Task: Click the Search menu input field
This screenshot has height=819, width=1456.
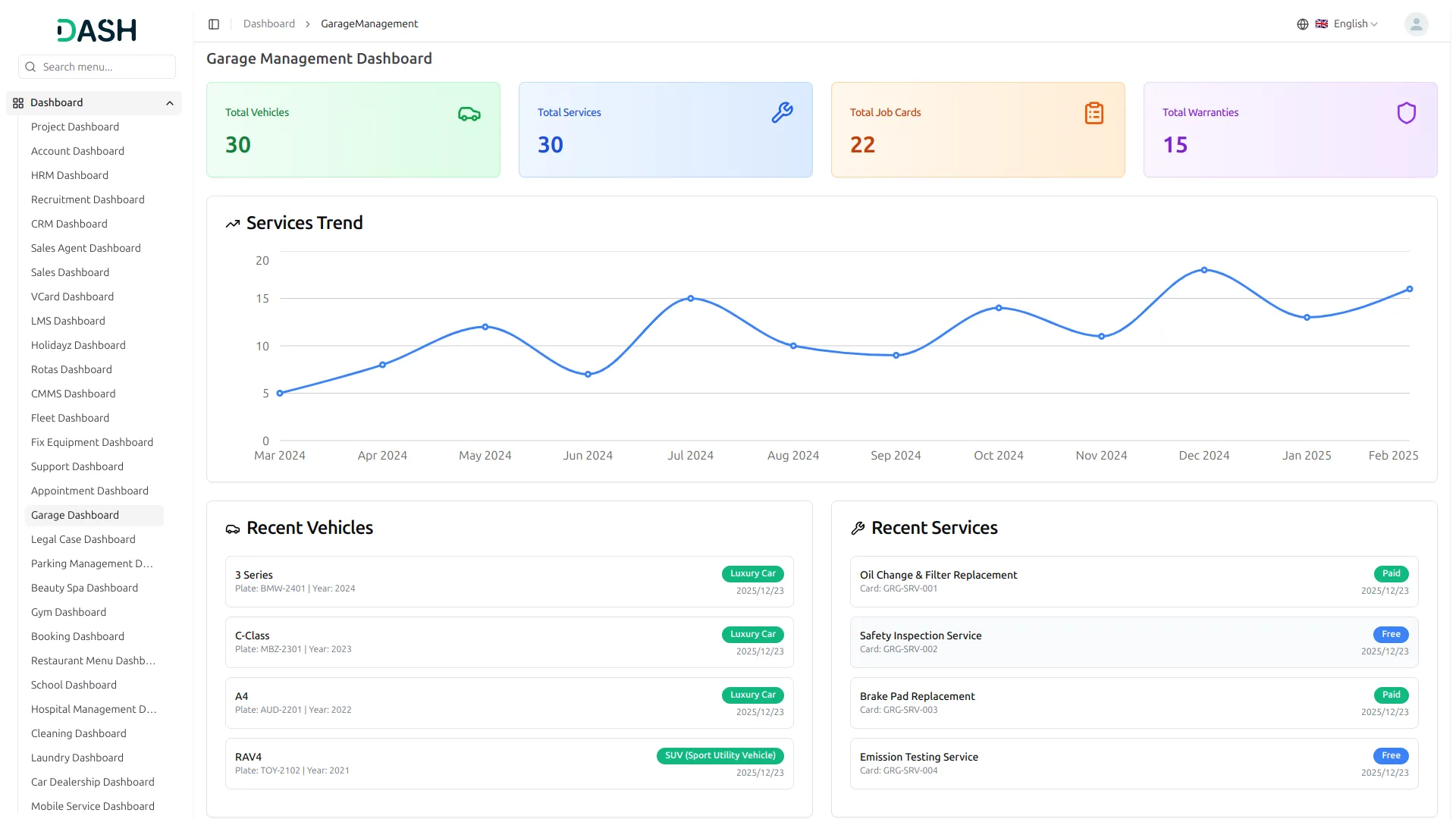Action: (105, 67)
